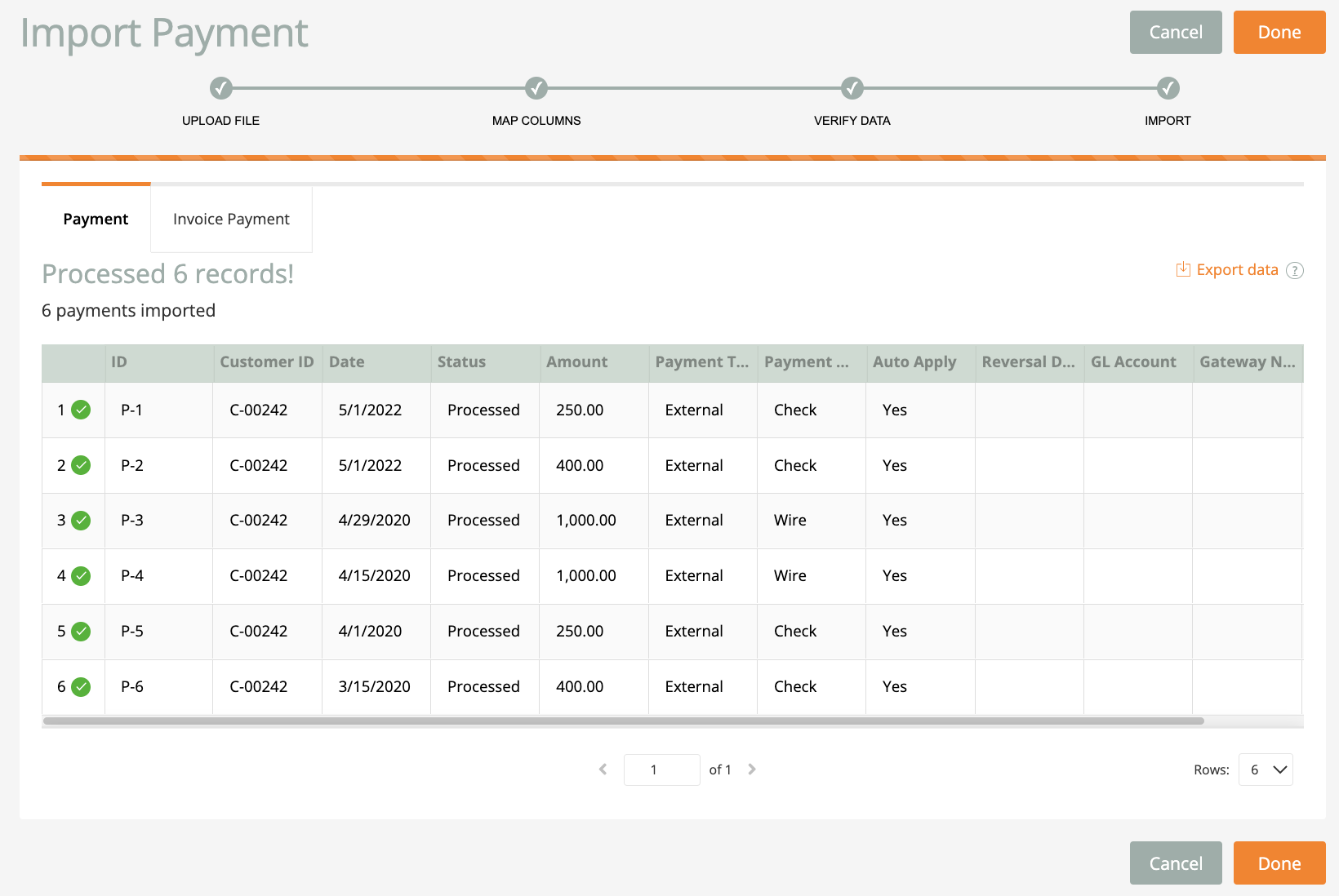Click the green success icon in row 3
1339x896 pixels.
[81, 521]
